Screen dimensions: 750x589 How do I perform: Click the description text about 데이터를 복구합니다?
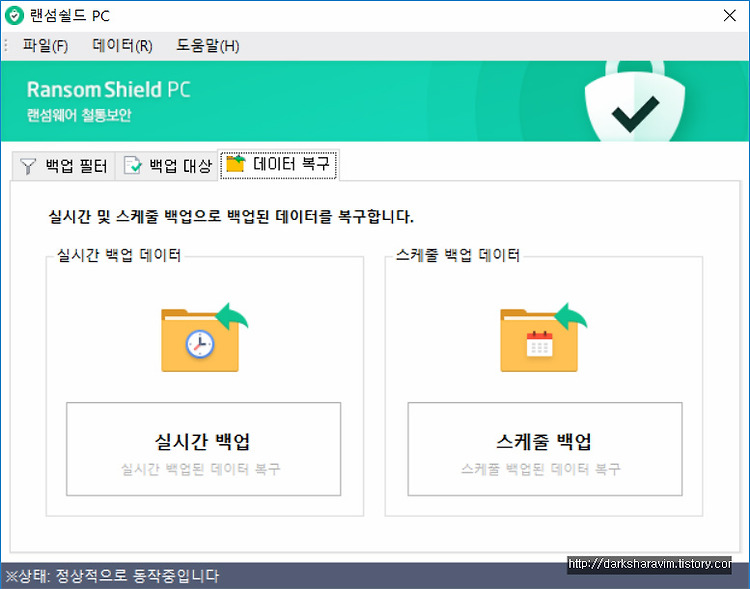pos(231,217)
